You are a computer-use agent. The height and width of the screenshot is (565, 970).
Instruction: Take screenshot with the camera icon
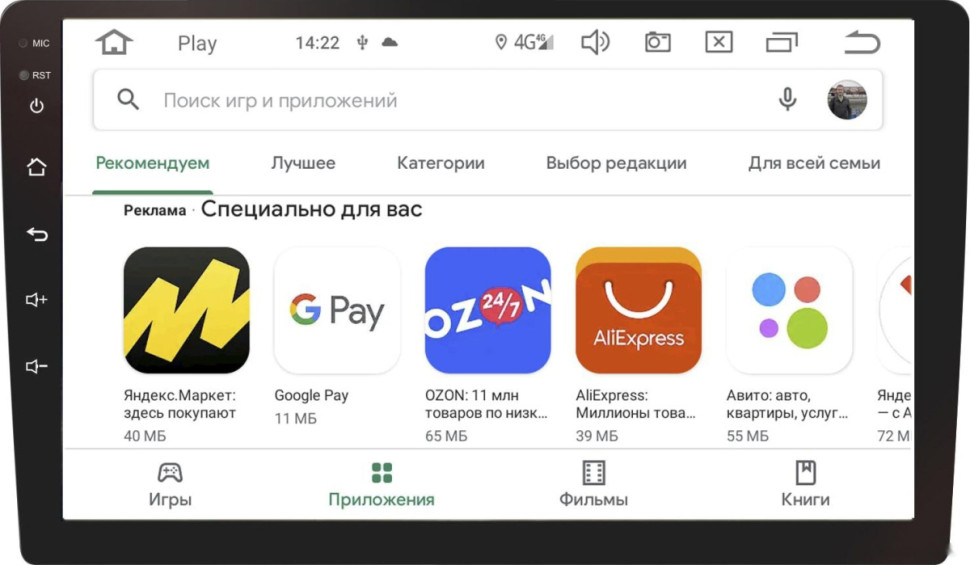click(x=658, y=42)
